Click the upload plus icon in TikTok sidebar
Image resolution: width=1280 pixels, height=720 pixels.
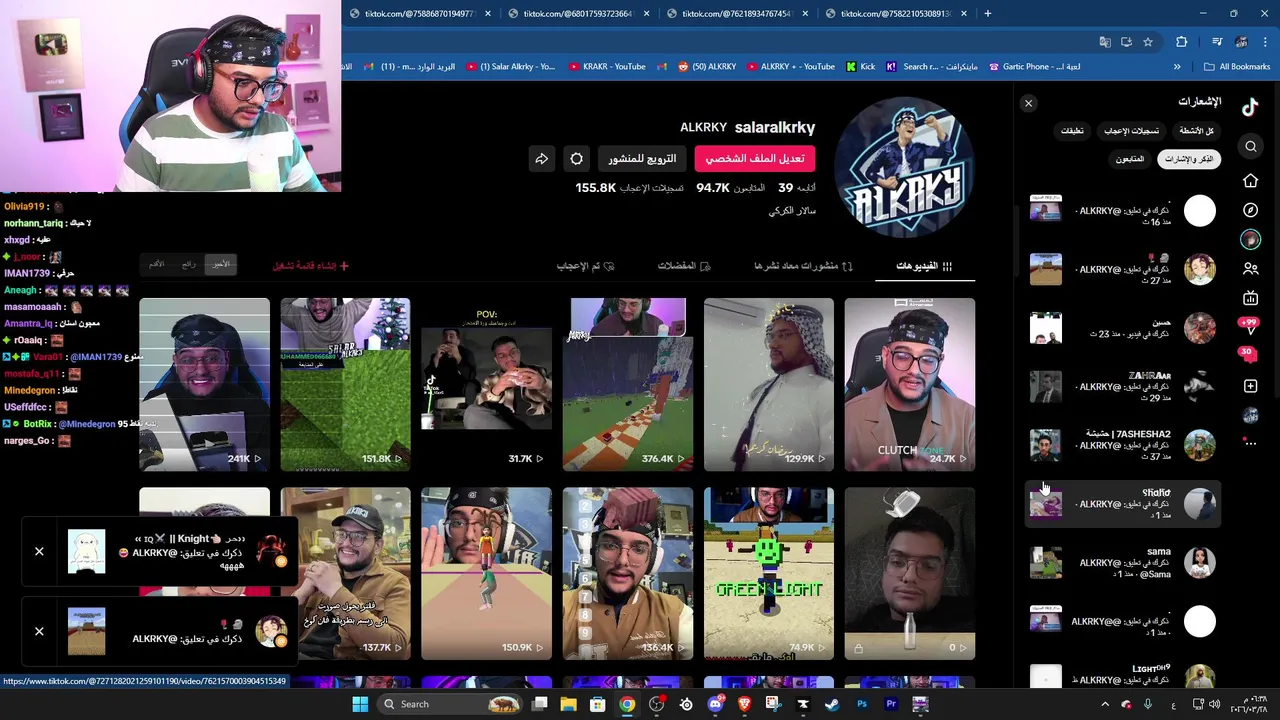tap(1250, 386)
